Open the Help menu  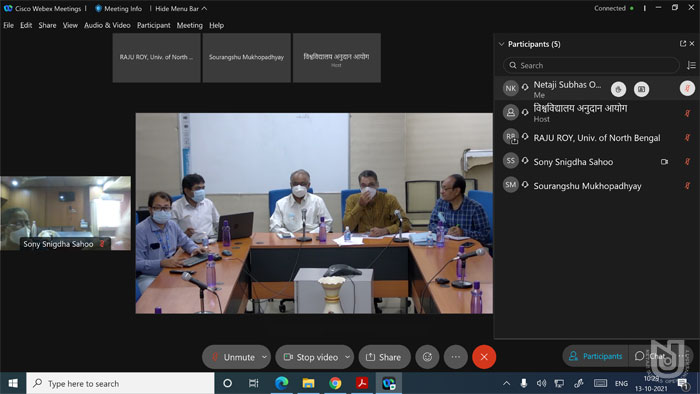217,25
